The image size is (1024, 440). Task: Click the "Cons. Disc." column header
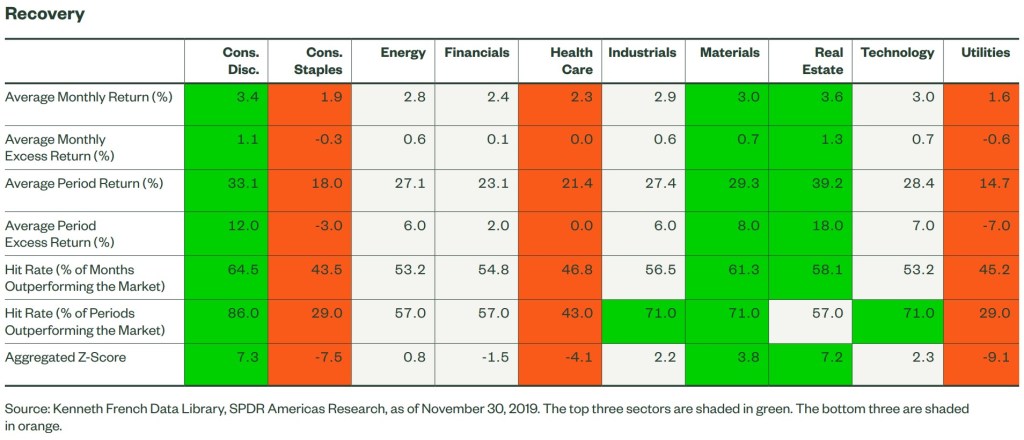[241, 61]
